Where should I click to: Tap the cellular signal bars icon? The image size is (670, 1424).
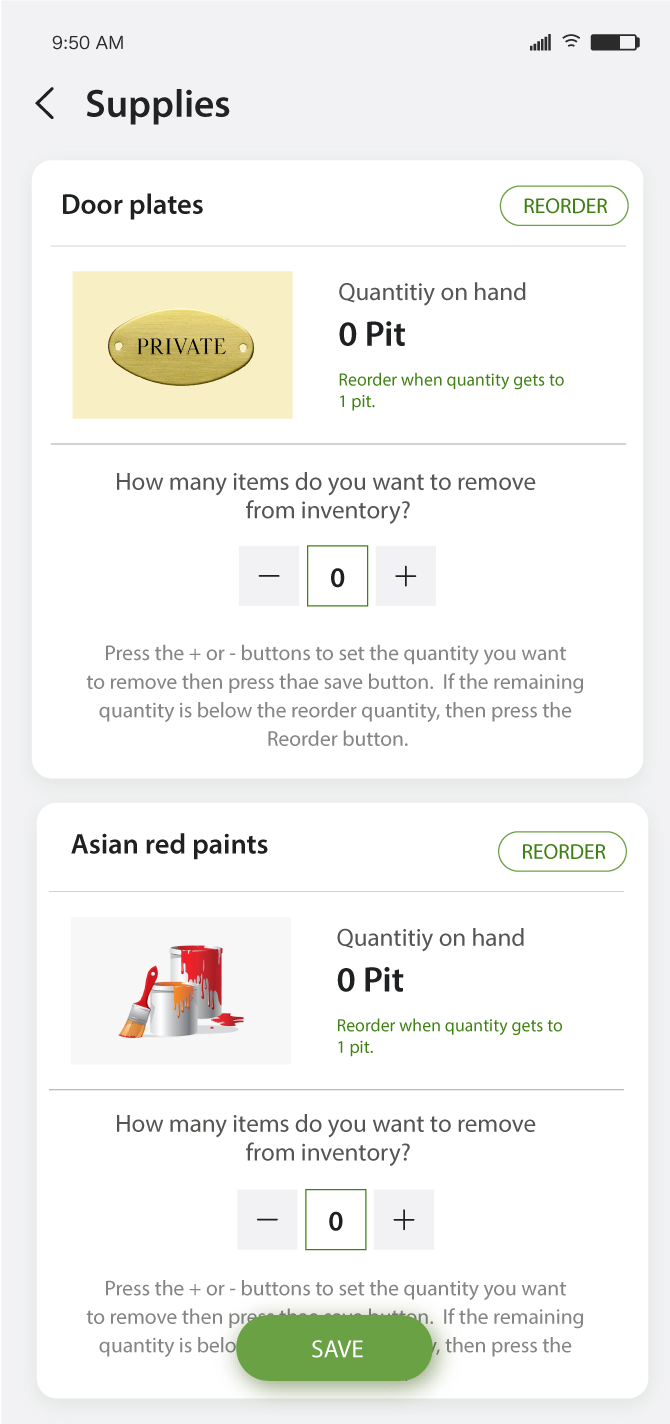tap(540, 43)
